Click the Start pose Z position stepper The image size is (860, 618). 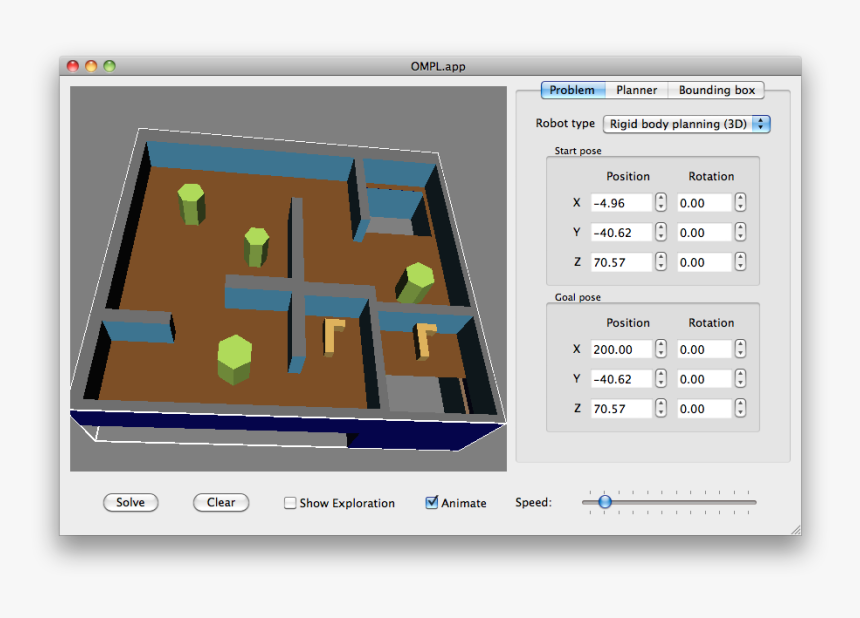(x=661, y=262)
